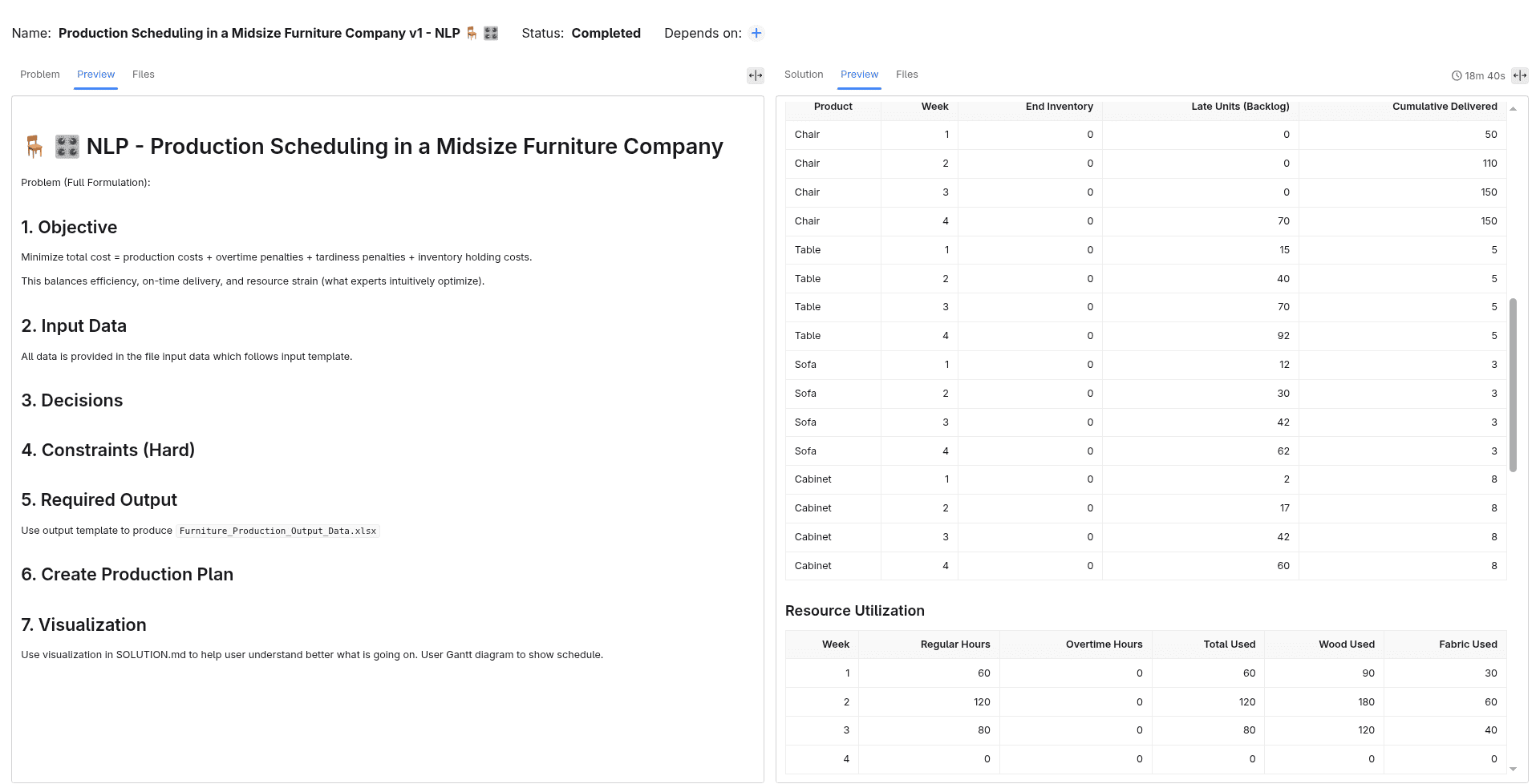
Task: Click the solution panel's vertical scrollbar thumb
Action: tap(1514, 385)
